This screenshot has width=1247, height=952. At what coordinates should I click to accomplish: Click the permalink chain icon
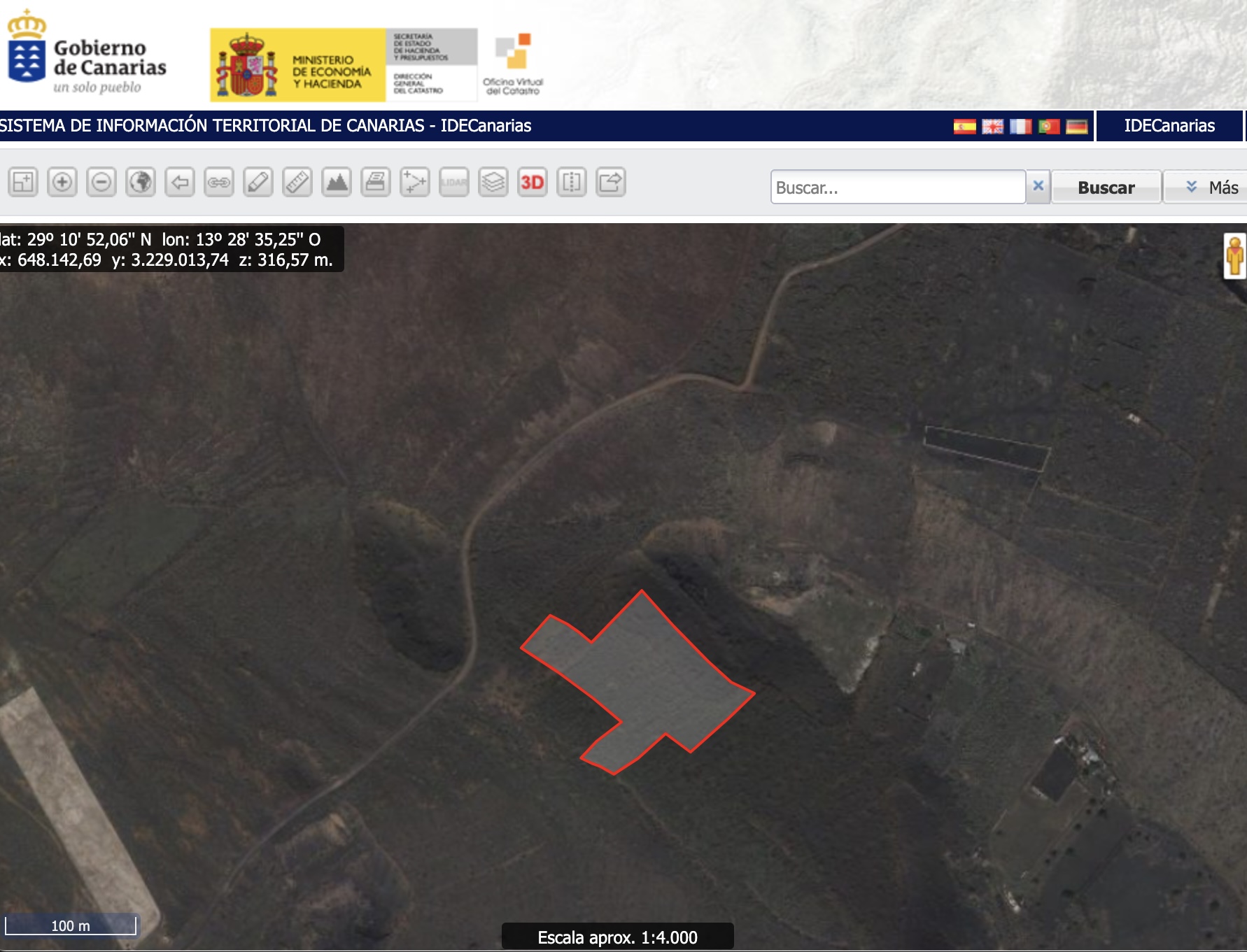[219, 183]
